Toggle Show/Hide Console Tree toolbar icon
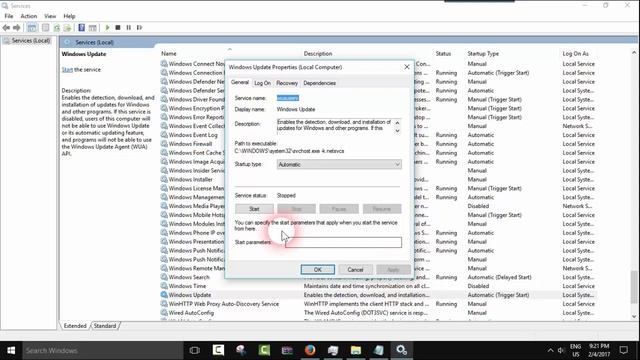Image resolution: width=640 pixels, height=360 pixels. tap(32, 27)
